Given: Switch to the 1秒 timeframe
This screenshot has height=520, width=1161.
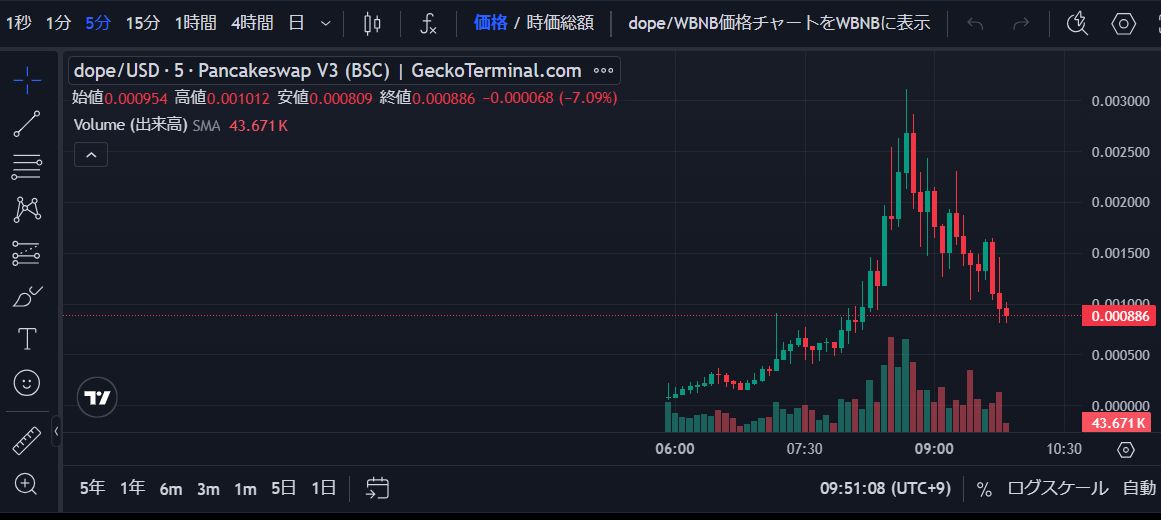Looking at the screenshot, I should 19,23.
